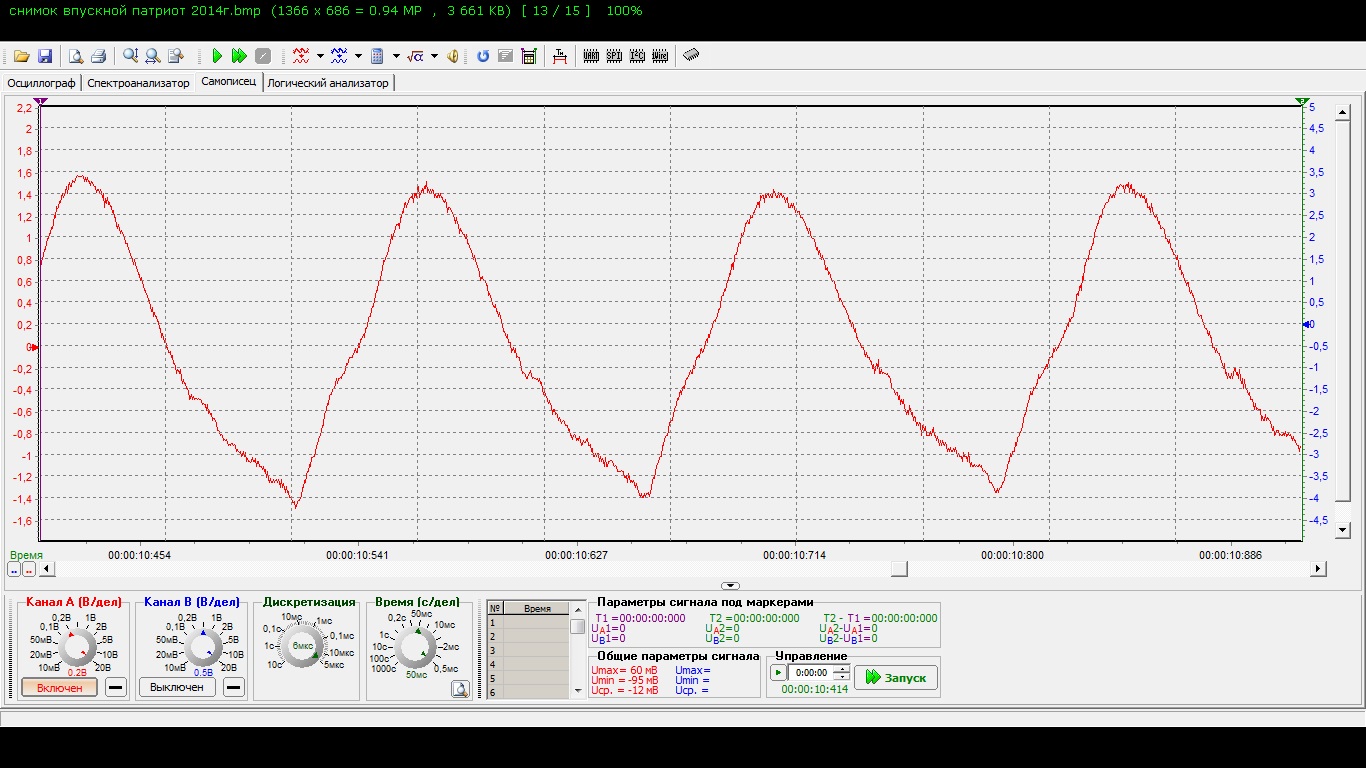Viewport: 1366px width, 768px height.
Task: Click right arrow of horizontal scrollbar
Action: tap(1318, 569)
